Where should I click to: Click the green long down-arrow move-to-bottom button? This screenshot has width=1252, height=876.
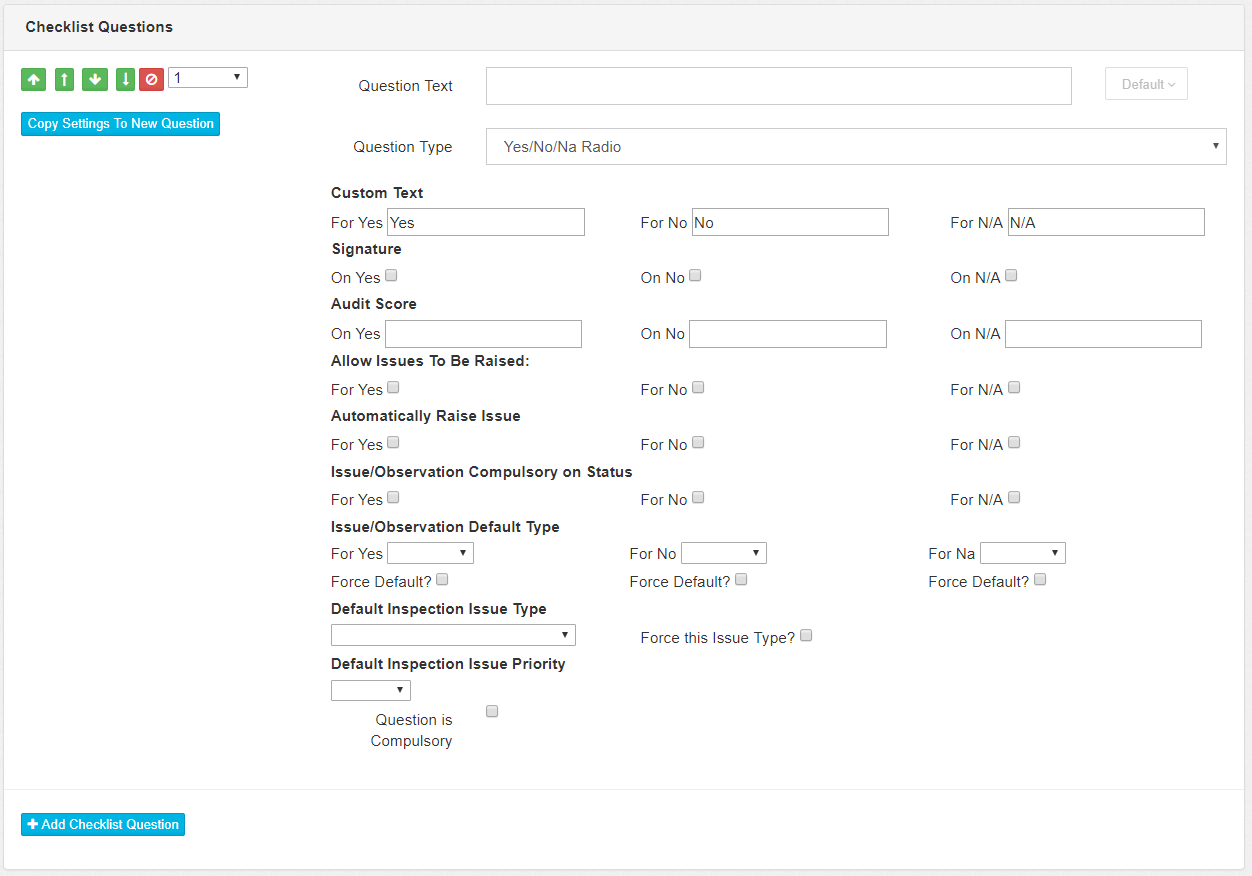pyautogui.click(x=125, y=79)
